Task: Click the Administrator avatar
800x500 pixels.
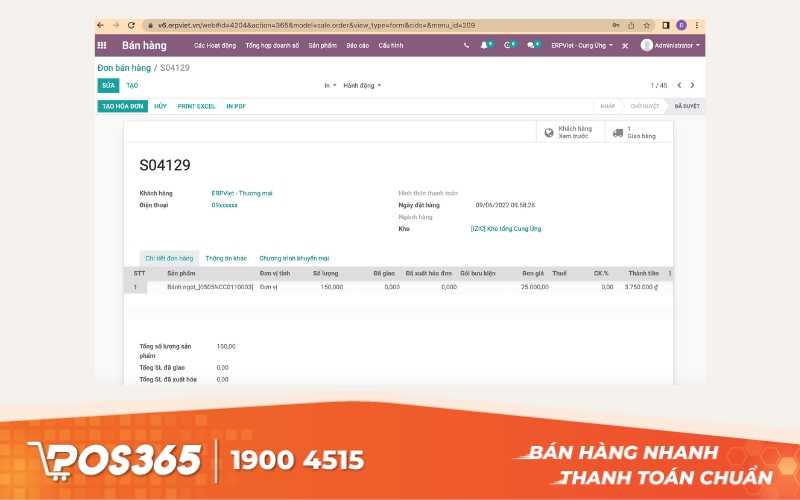Action: (646, 45)
